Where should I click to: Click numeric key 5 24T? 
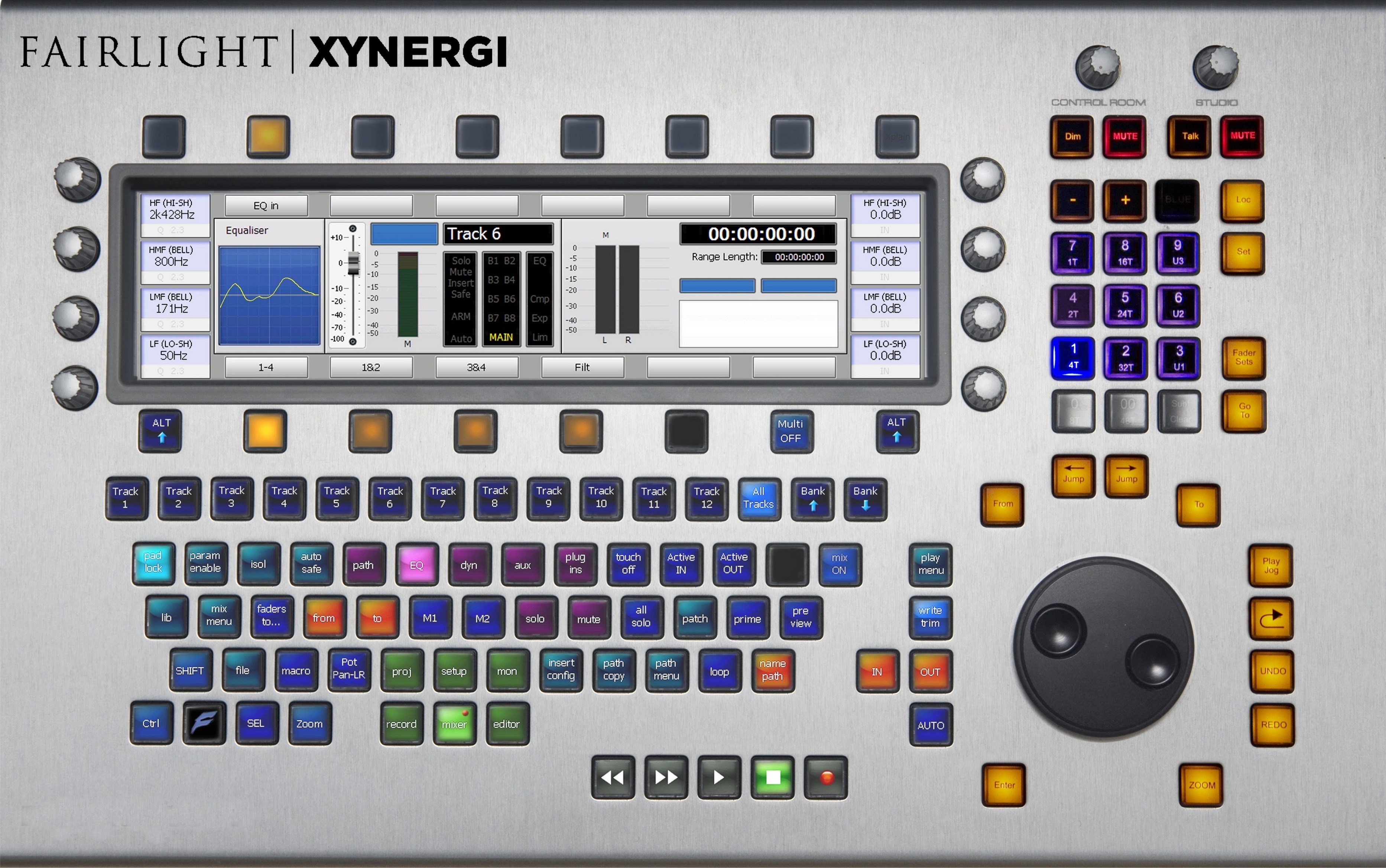pyautogui.click(x=1125, y=305)
